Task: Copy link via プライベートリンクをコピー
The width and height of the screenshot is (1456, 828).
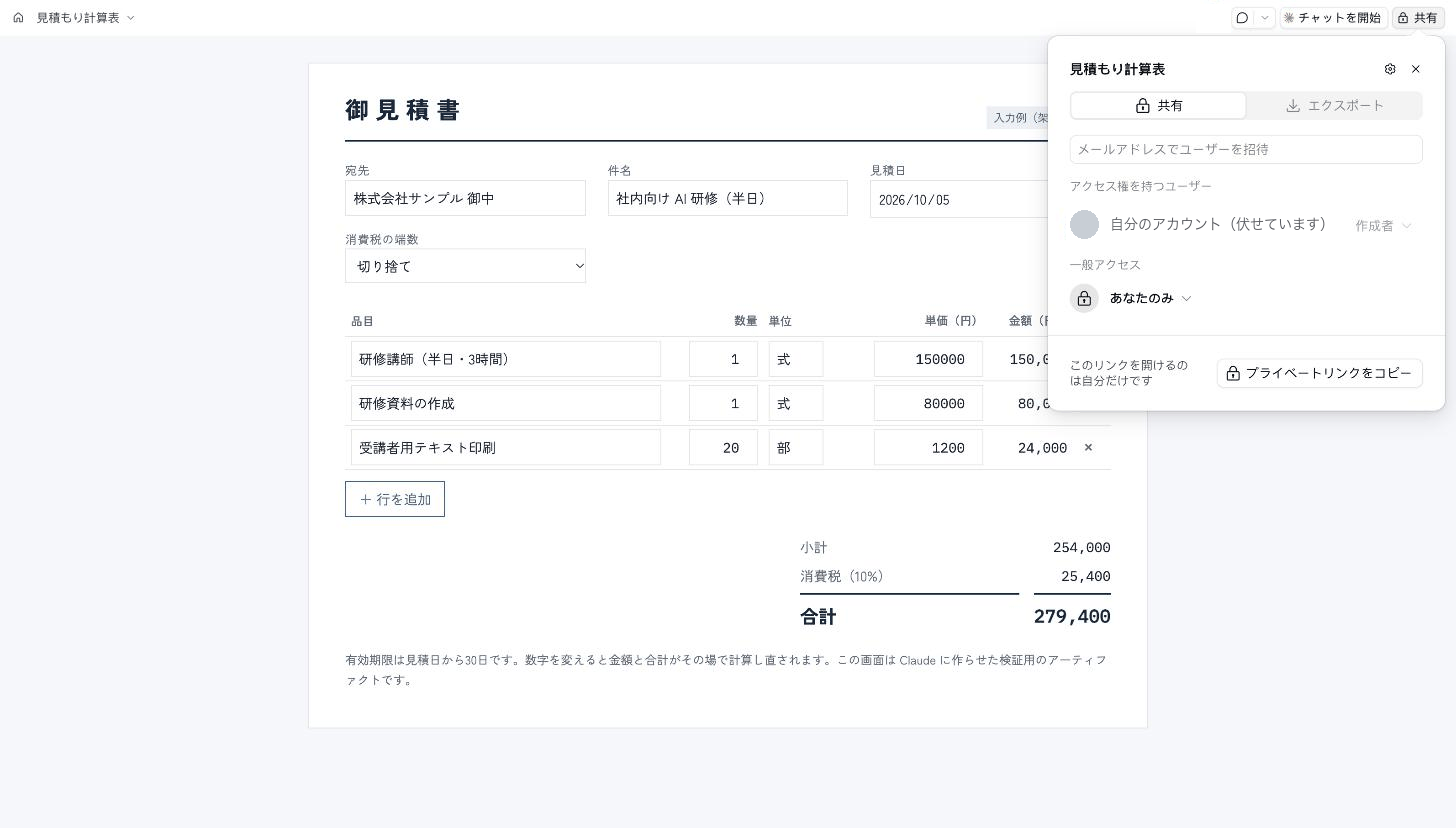Action: [x=1320, y=373]
